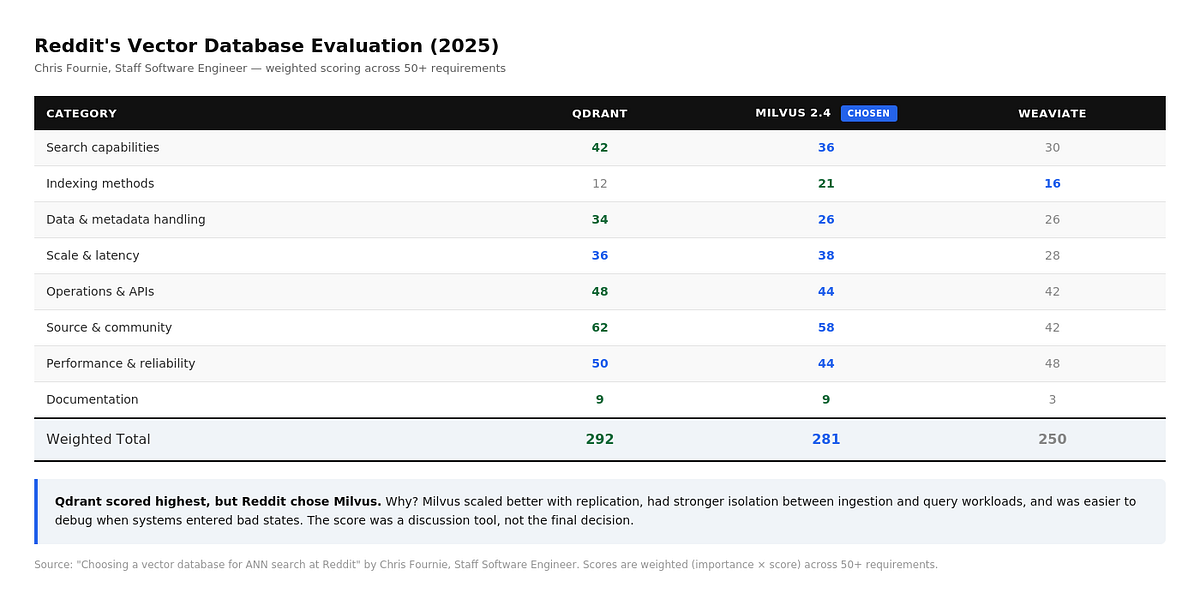Click Milvus's 44 in Operations & APIs row
Image resolution: width=1200 pixels, height=605 pixels.
(x=826, y=291)
